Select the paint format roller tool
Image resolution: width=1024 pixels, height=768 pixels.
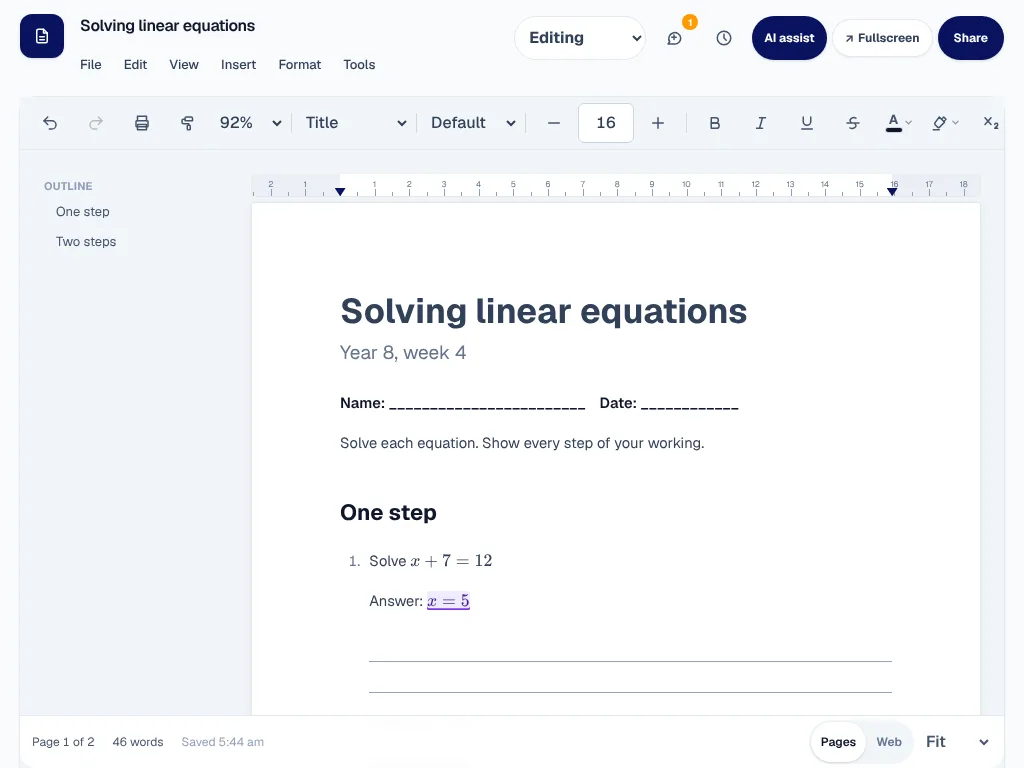pos(187,123)
